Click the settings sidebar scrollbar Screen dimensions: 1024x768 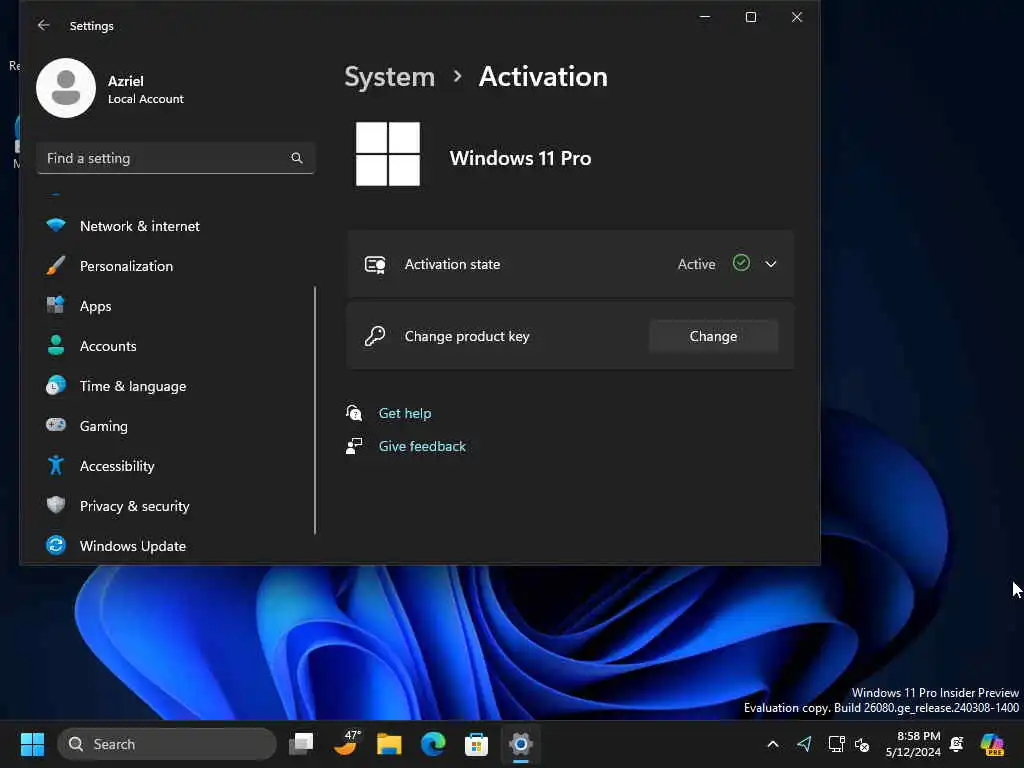point(315,410)
